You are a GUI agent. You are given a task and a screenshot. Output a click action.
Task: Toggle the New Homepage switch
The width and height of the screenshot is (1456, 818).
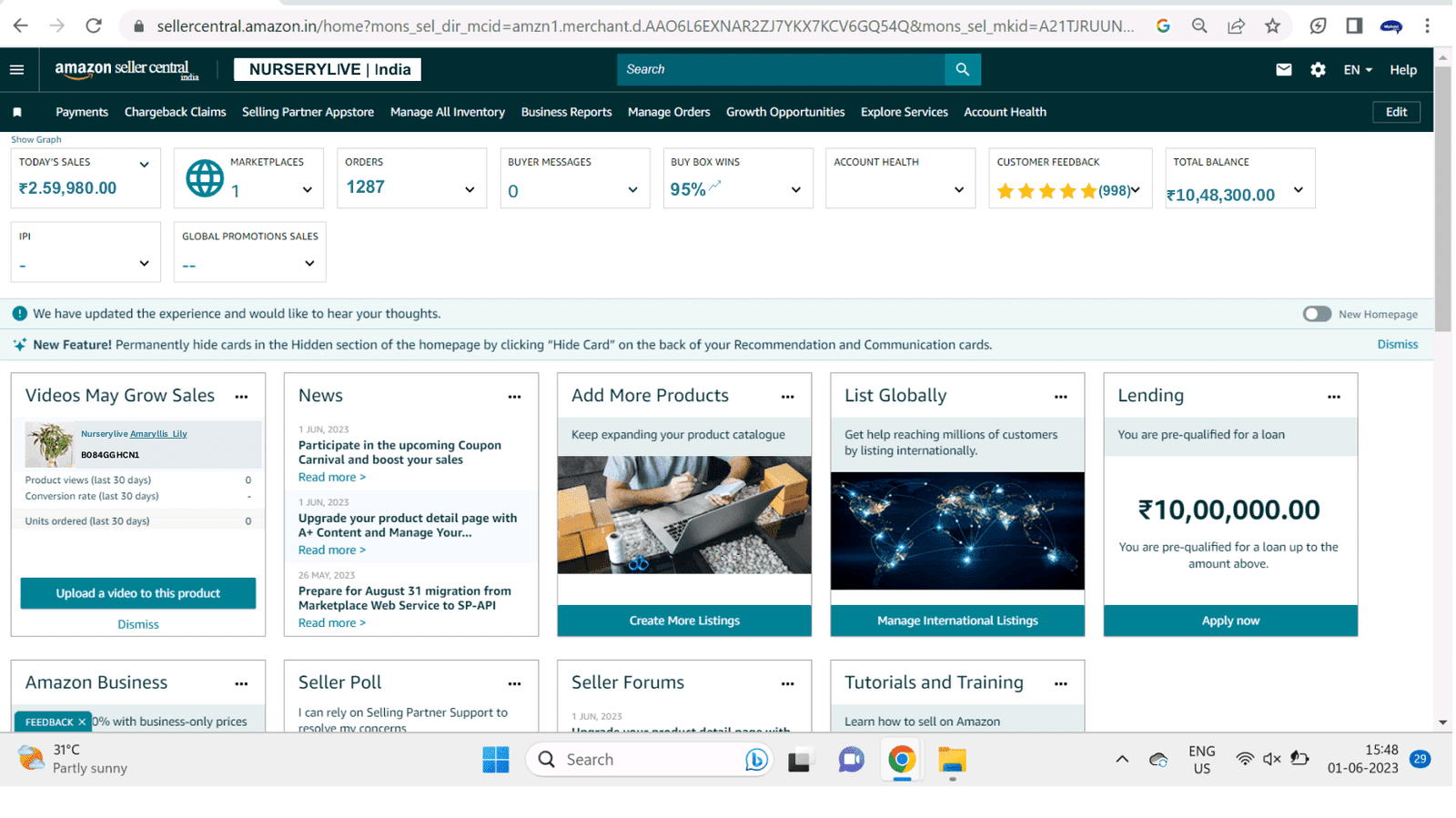(x=1317, y=314)
